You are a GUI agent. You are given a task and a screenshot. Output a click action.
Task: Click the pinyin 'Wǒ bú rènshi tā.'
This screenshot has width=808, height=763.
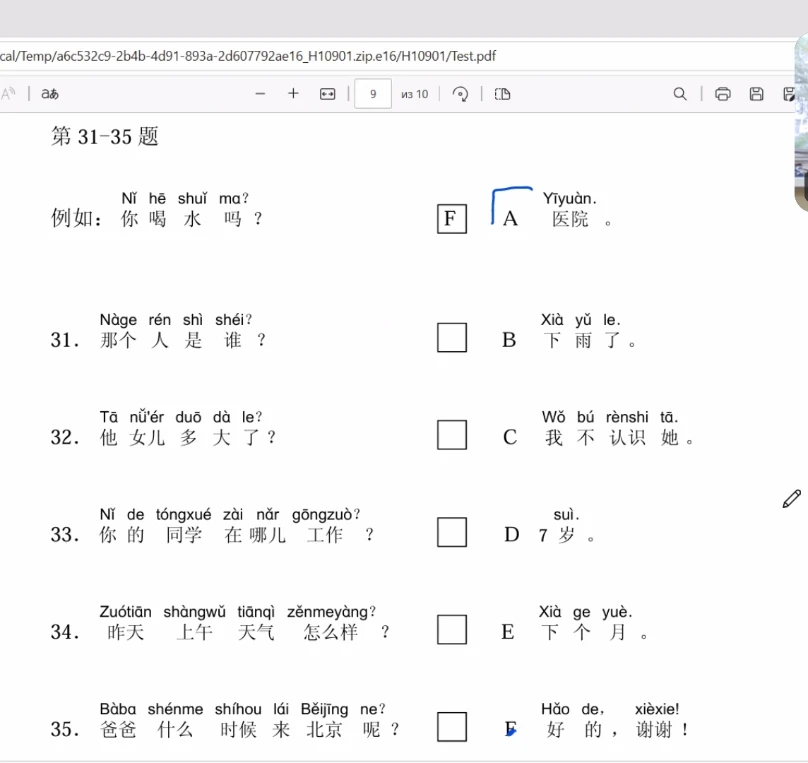point(610,417)
